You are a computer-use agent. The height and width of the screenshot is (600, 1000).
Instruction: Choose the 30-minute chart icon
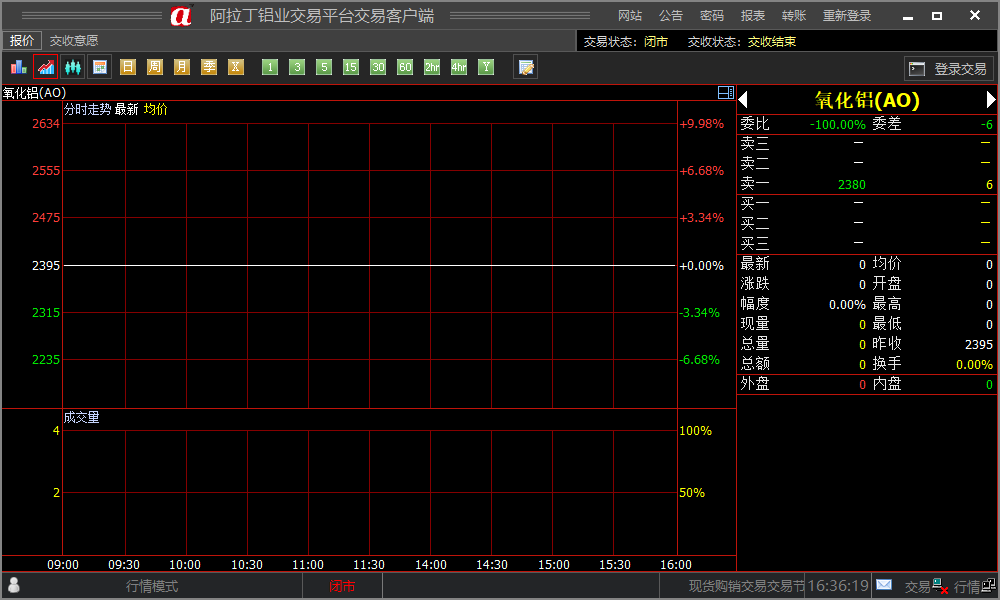378,67
